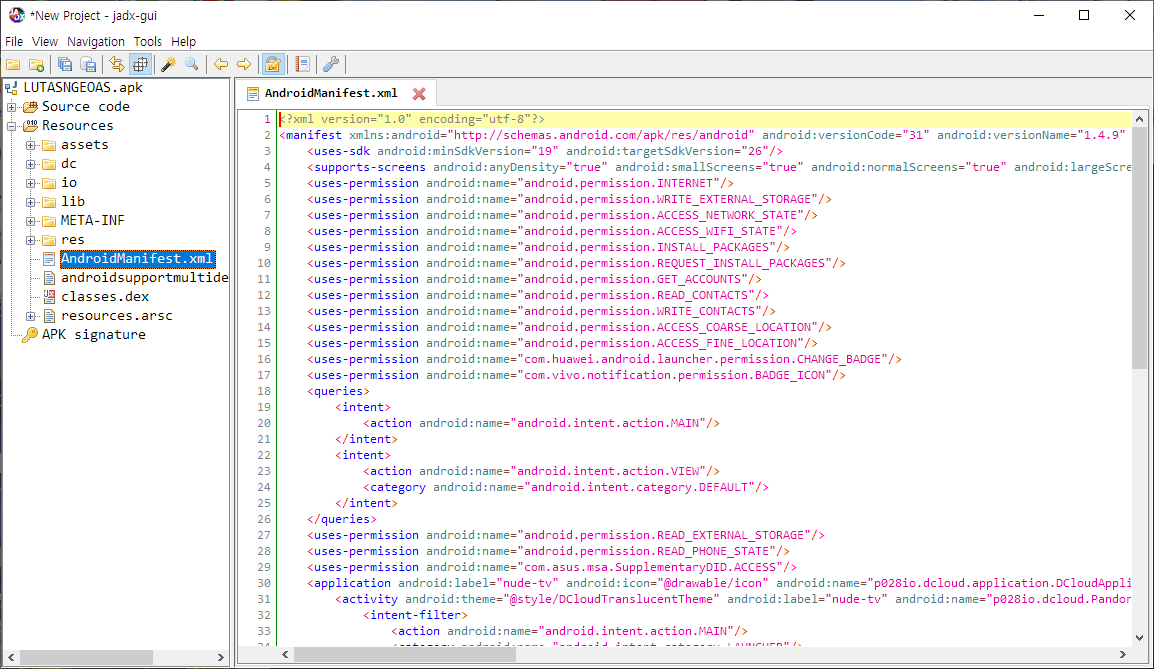Expand the res folder

coord(31,241)
